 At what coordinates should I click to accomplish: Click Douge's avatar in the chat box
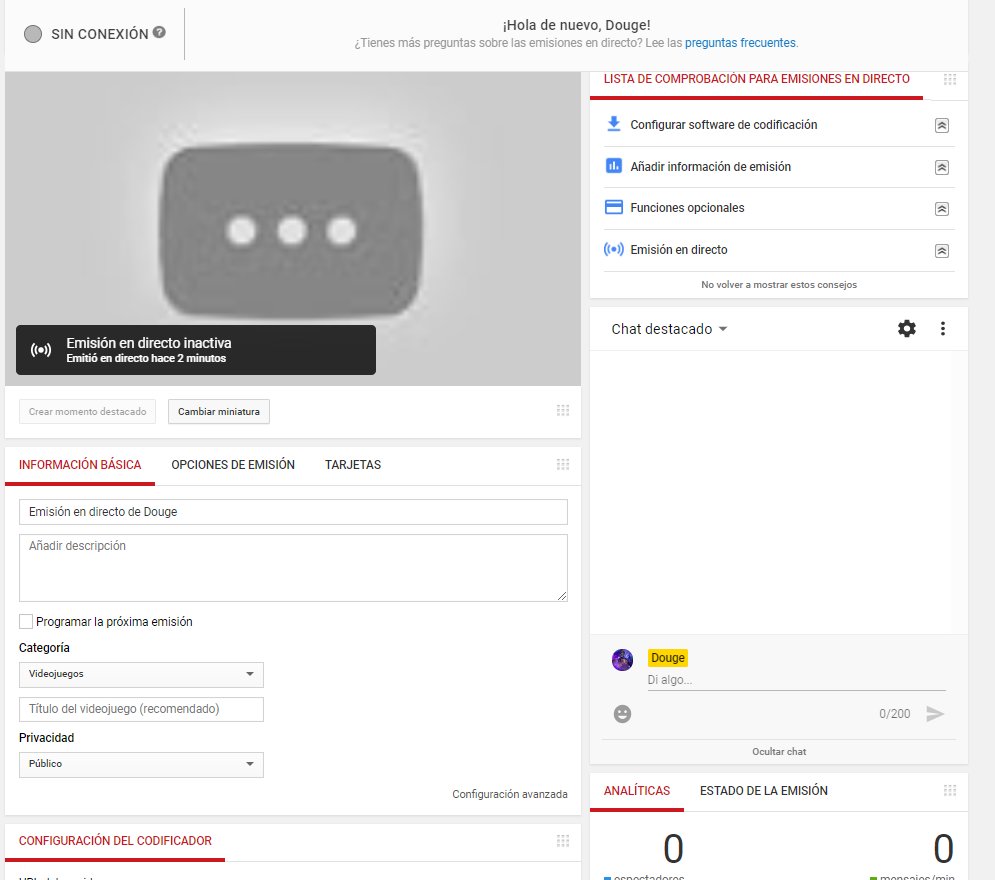[623, 660]
